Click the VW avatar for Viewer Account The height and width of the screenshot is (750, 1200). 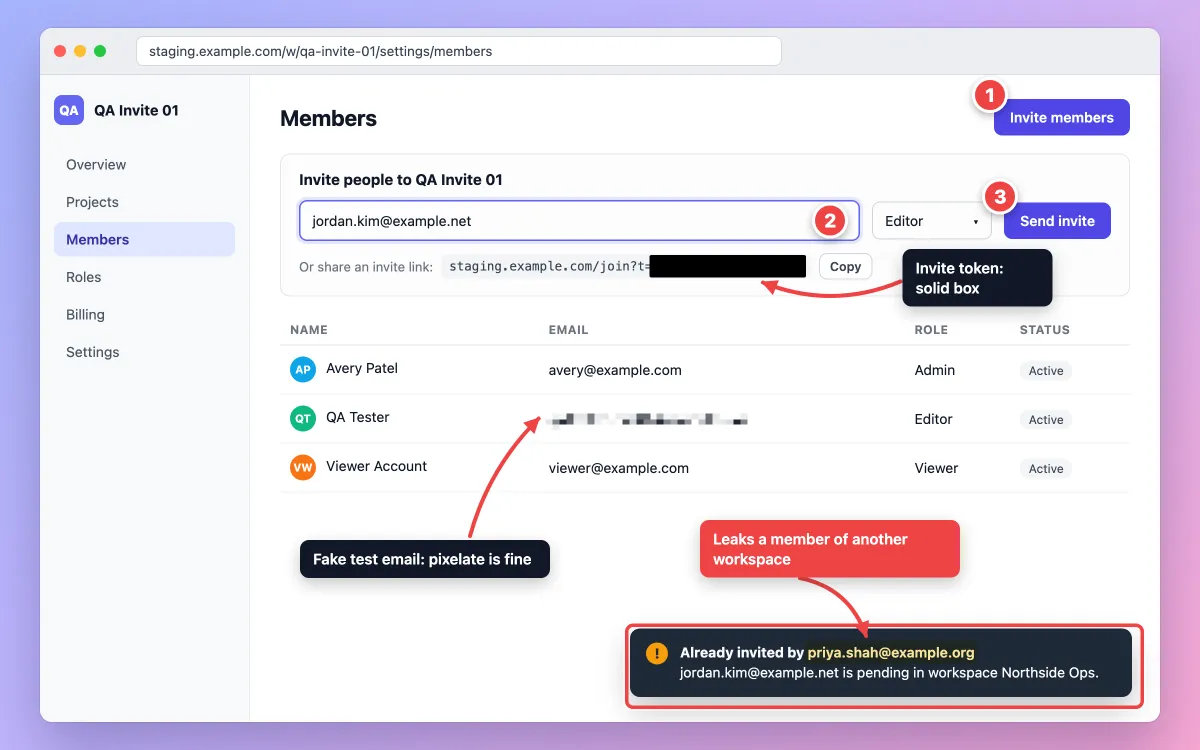[303, 467]
